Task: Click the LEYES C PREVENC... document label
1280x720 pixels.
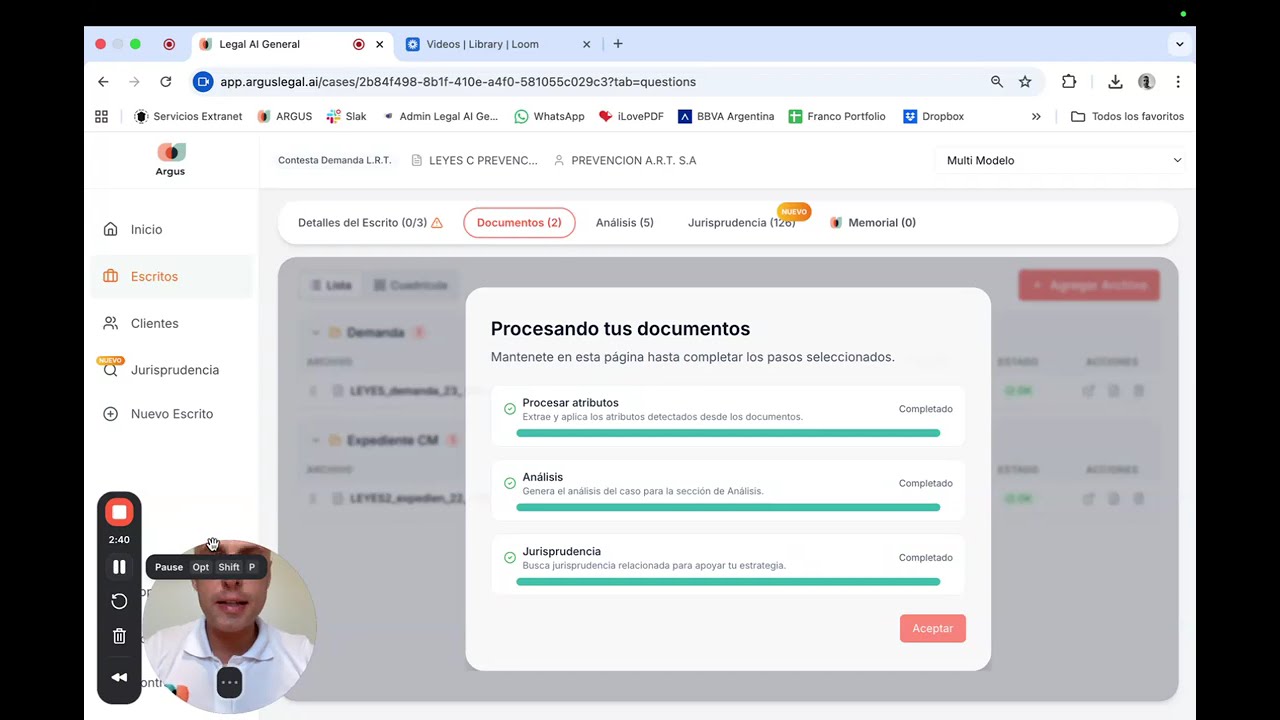Action: pyautogui.click(x=474, y=160)
